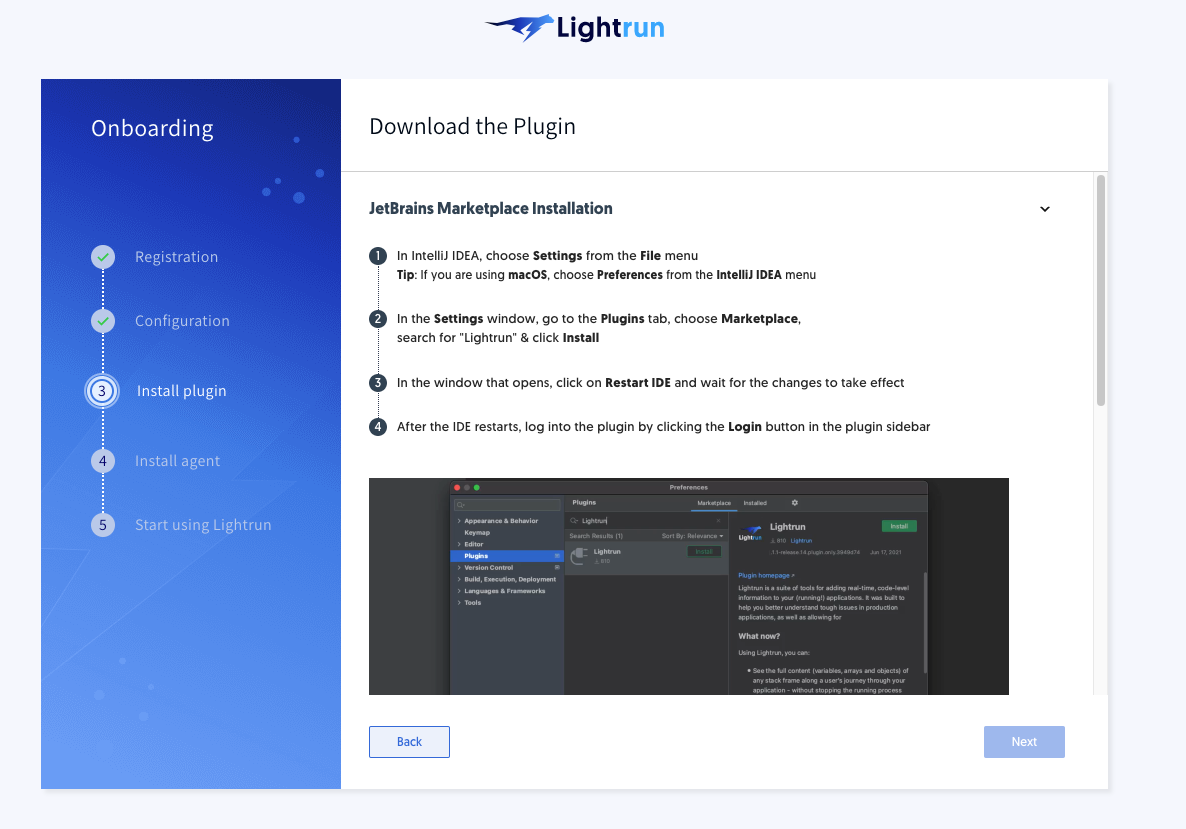Click the macOS Preferences tip text
Screen dimensions: 1186x829
click(607, 275)
